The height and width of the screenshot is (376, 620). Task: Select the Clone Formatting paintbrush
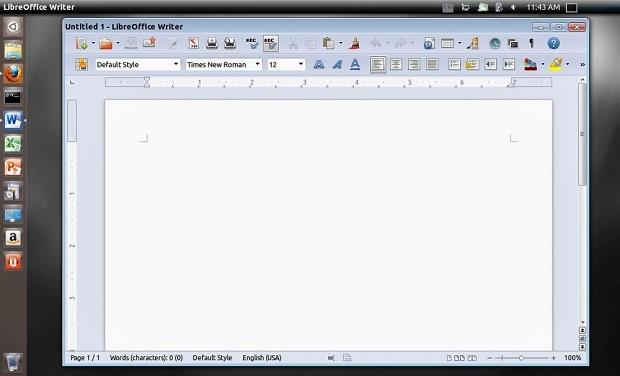(x=354, y=43)
